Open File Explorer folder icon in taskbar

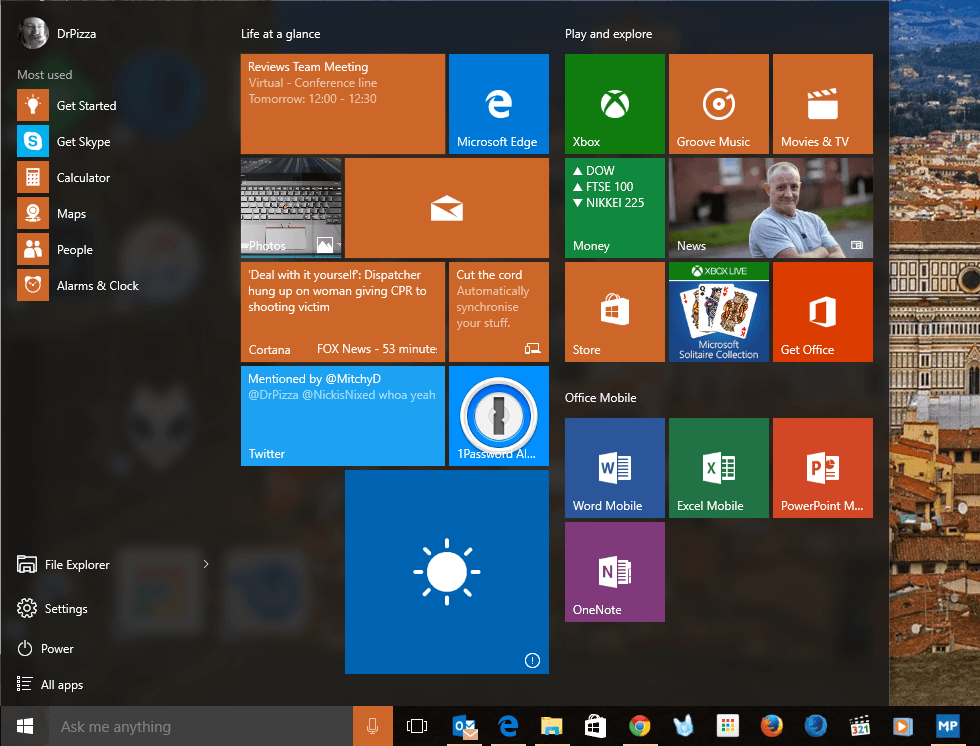coord(551,726)
